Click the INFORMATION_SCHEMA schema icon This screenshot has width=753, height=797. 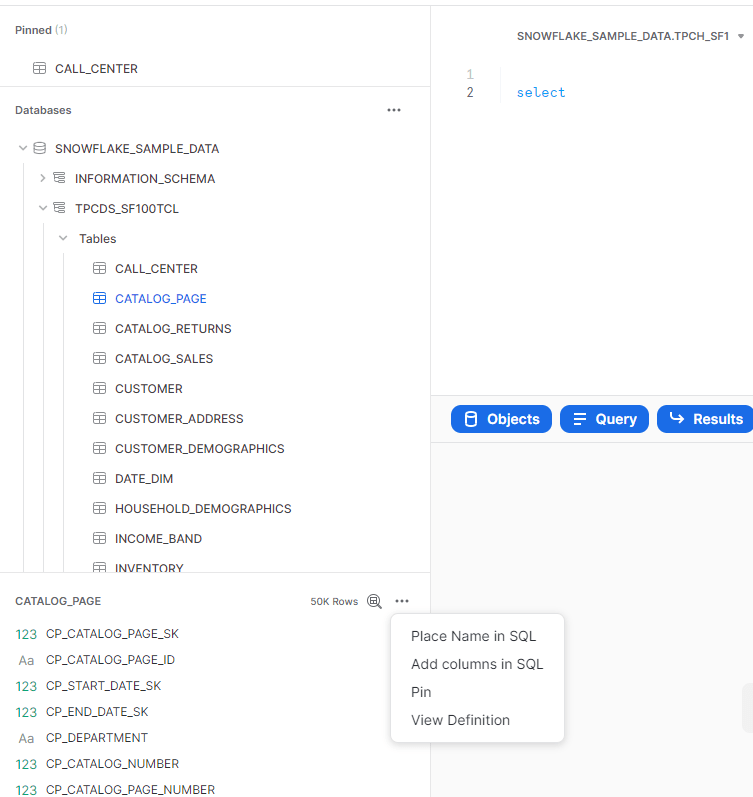pyautogui.click(x=59, y=178)
